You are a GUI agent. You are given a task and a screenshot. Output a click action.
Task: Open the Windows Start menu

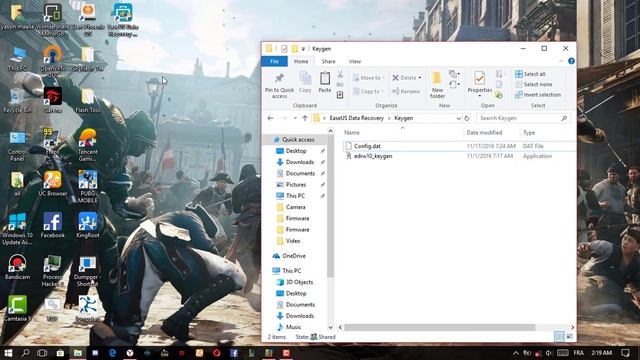tap(8, 353)
